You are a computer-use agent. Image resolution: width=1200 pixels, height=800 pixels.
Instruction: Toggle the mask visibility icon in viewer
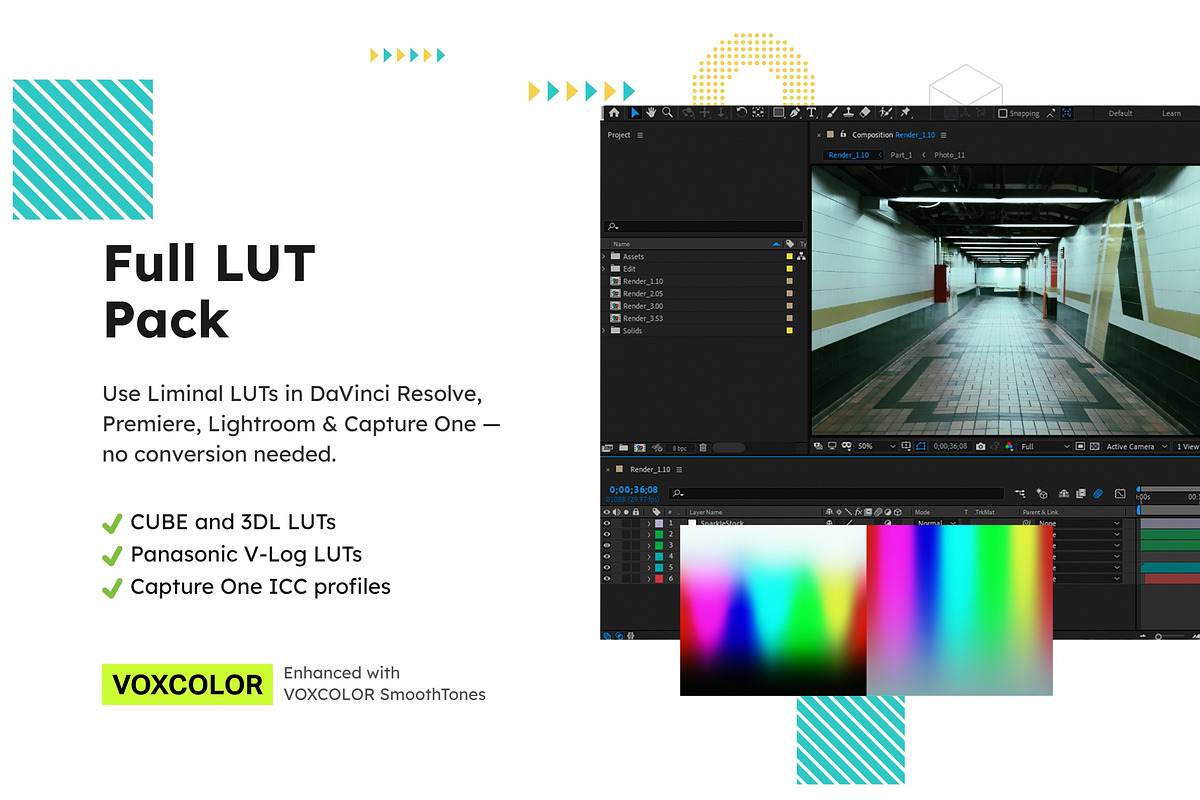[x=920, y=447]
